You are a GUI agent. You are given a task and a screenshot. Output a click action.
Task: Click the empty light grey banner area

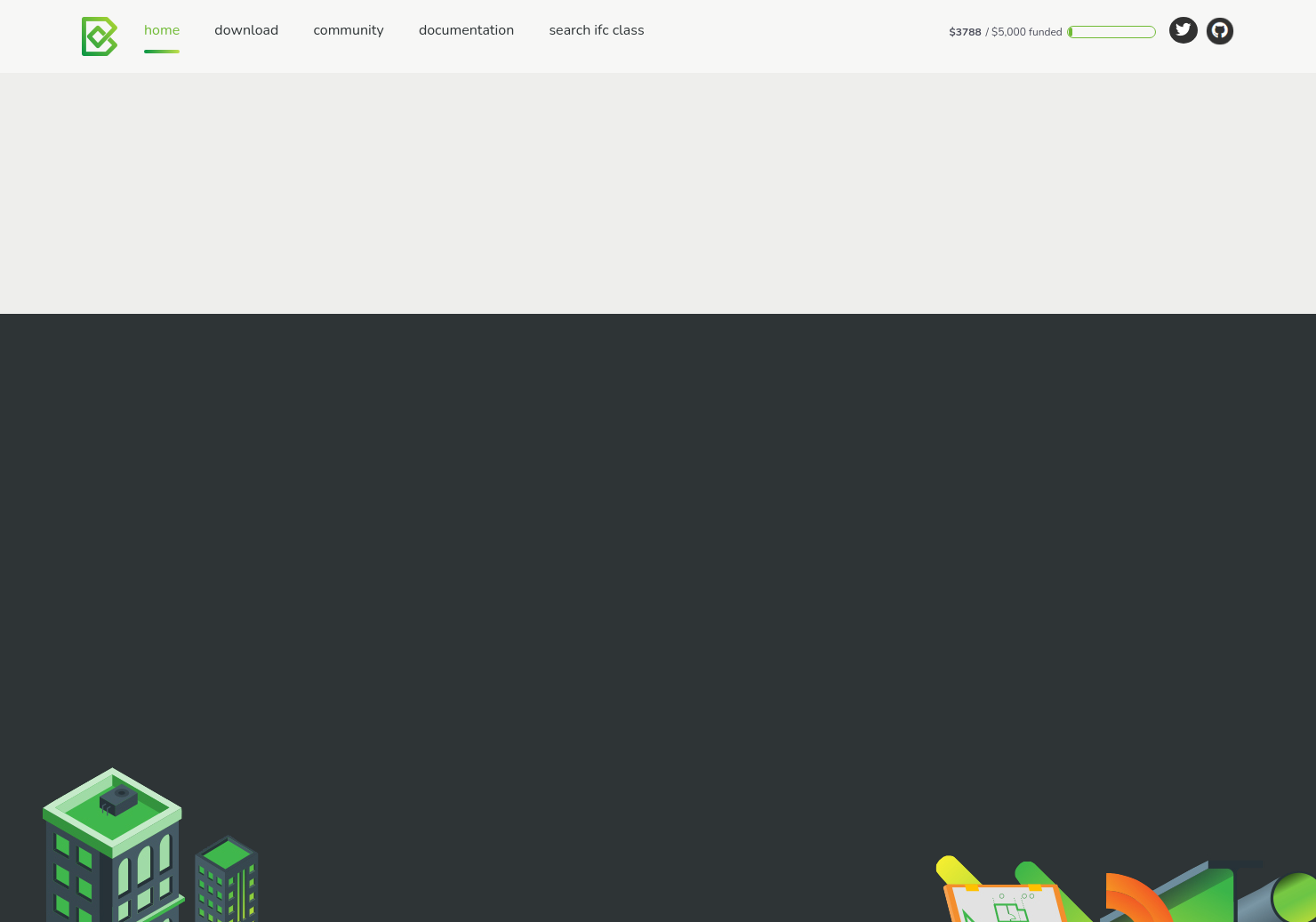tap(658, 193)
